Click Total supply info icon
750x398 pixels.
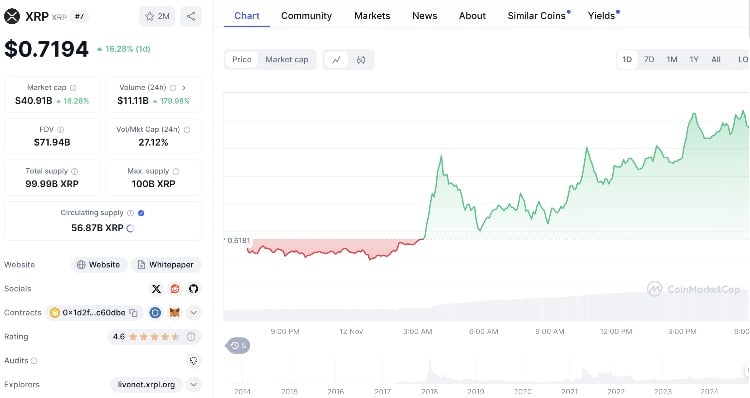pyautogui.click(x=74, y=171)
